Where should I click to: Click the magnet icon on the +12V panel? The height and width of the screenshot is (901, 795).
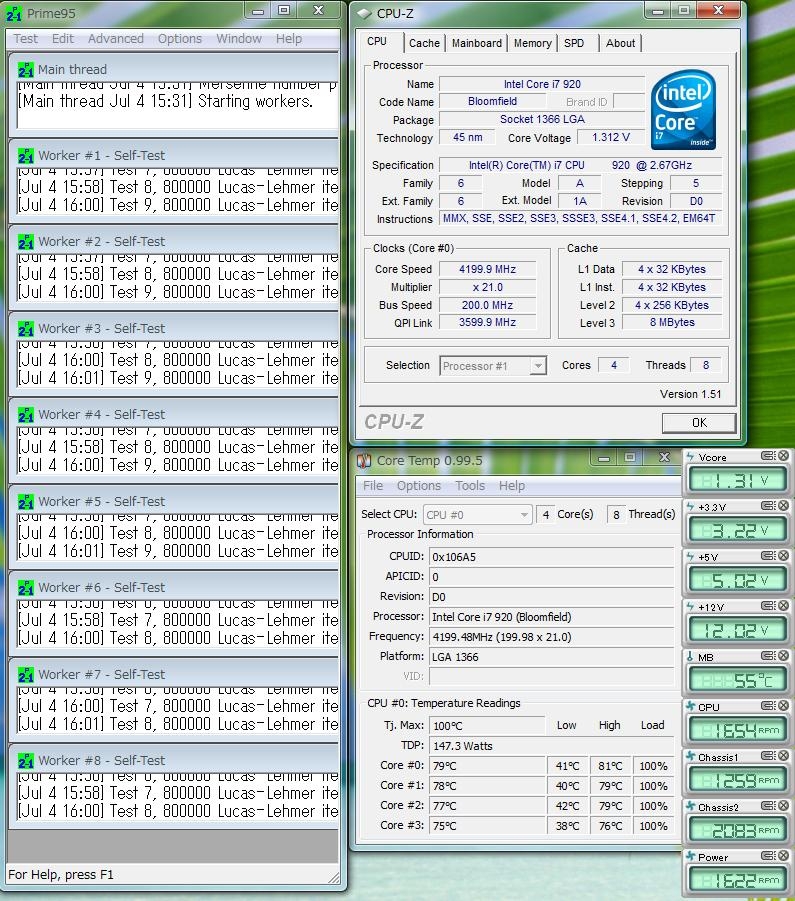[769, 606]
